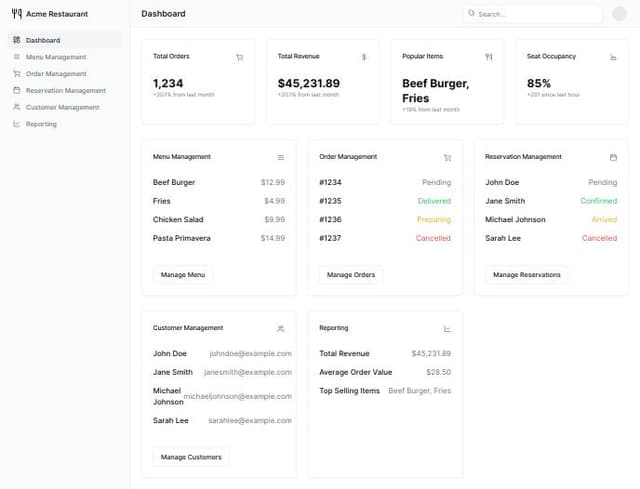640x489 pixels.
Task: Click the Order Management cart icon in sidebar
Action: point(17,73)
